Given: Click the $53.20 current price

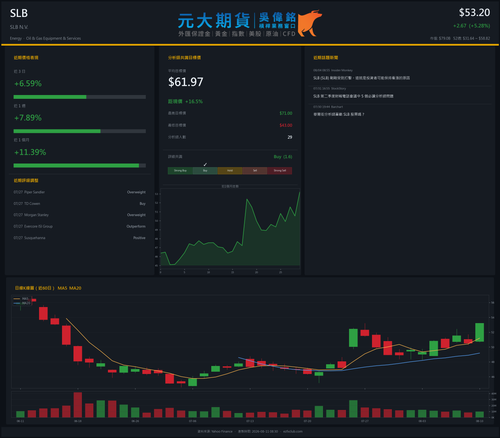Looking at the screenshot, I should pos(474,13).
